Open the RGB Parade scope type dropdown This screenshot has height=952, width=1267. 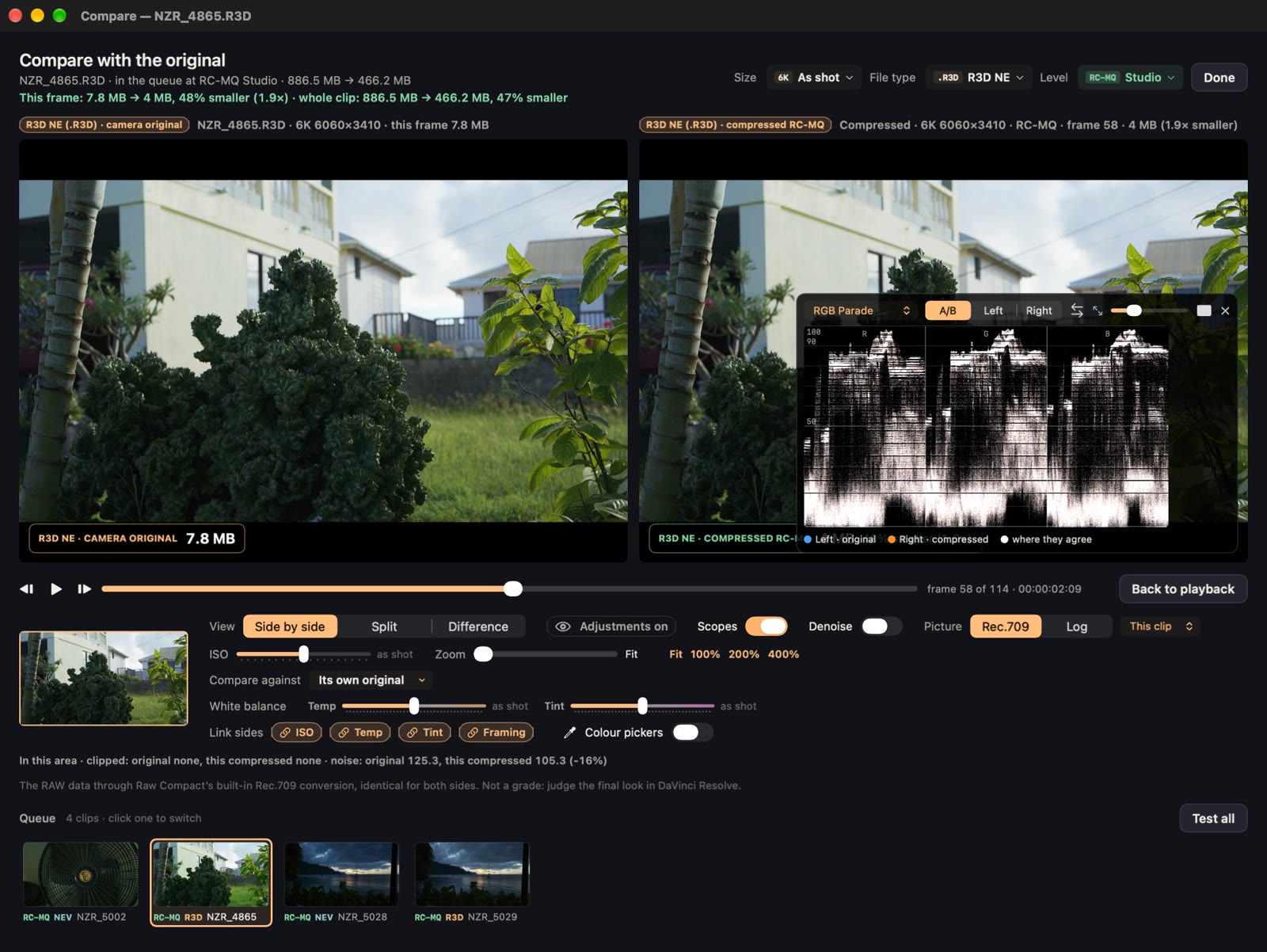pyautogui.click(x=861, y=310)
